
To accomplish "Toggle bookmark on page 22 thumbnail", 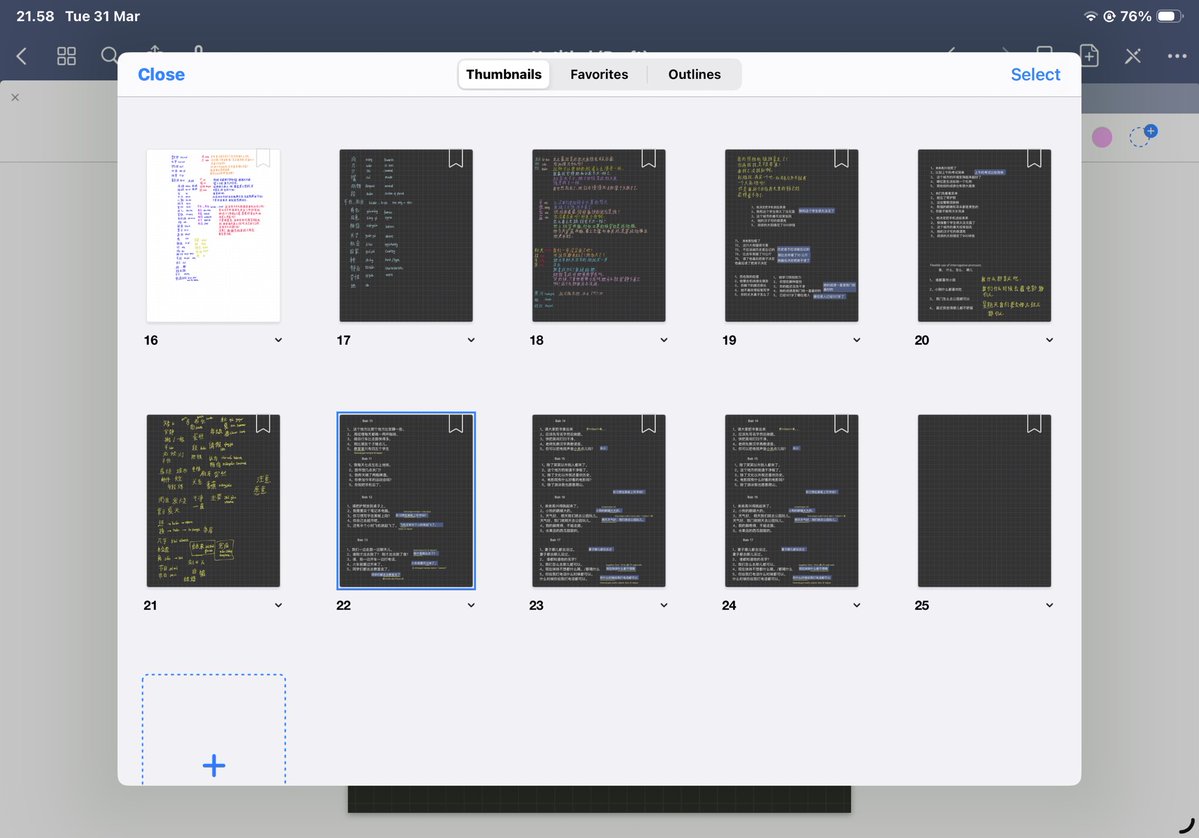I will (456, 424).
